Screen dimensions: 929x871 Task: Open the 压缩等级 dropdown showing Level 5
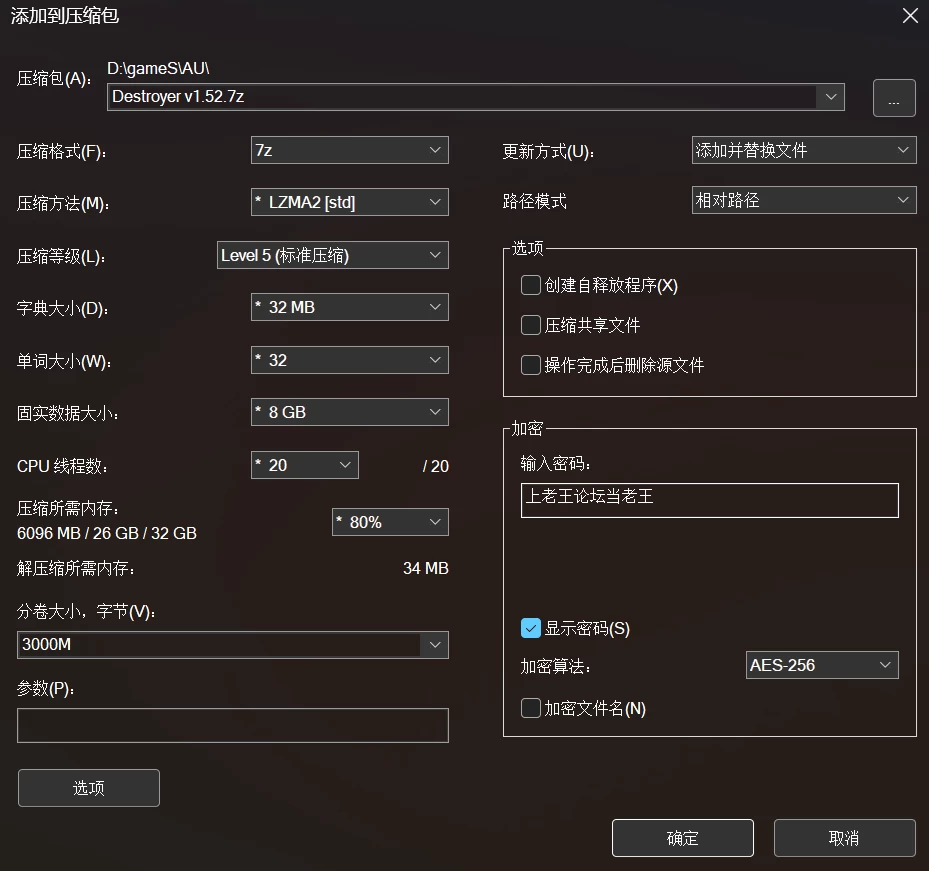pyautogui.click(x=332, y=255)
